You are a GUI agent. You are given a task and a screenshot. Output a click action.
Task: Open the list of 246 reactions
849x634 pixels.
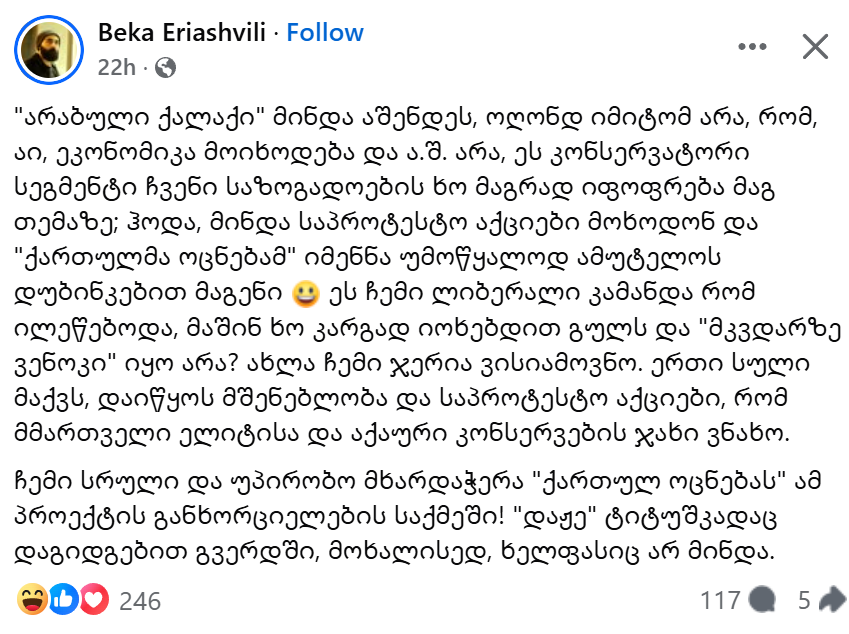[140, 601]
